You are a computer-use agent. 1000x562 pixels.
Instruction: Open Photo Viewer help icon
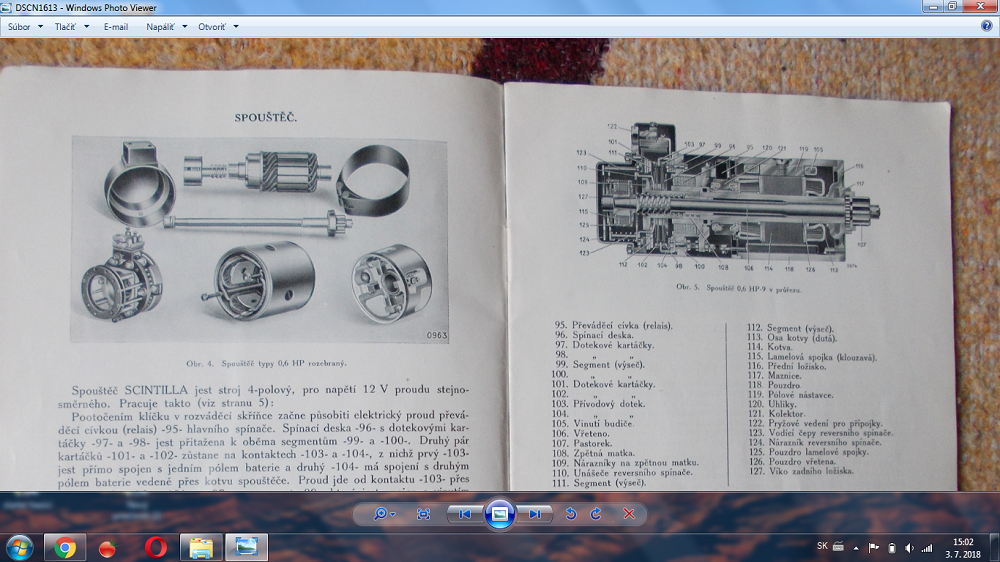(x=987, y=26)
